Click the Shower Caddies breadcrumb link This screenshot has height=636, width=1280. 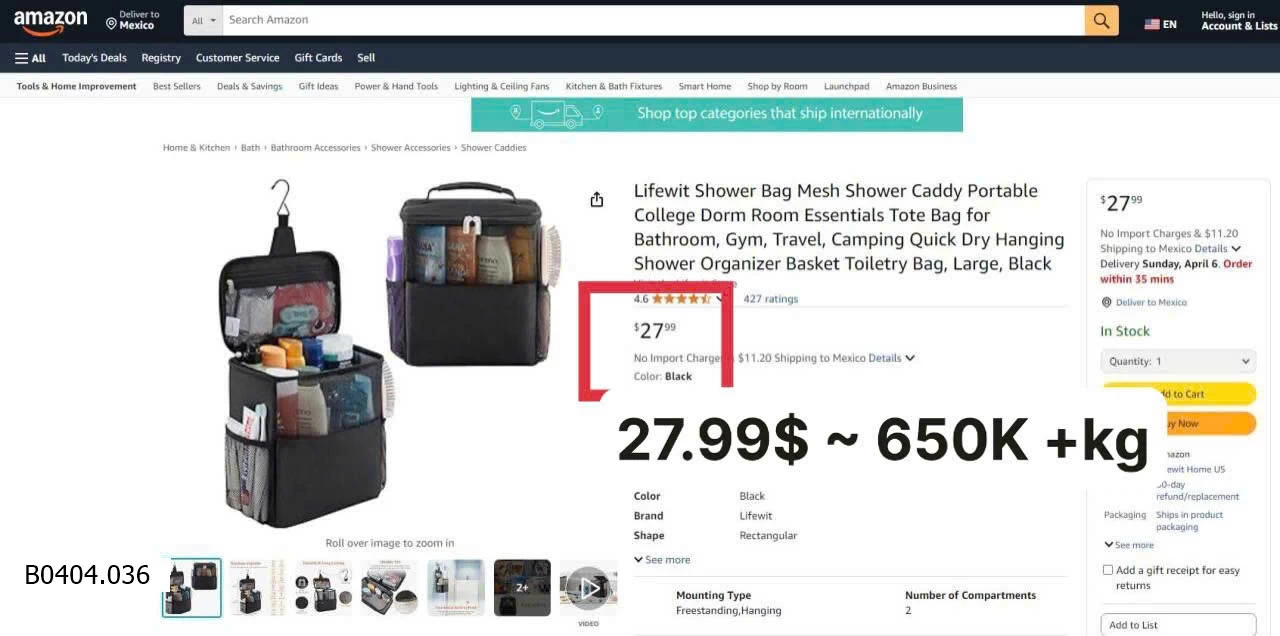(x=493, y=147)
